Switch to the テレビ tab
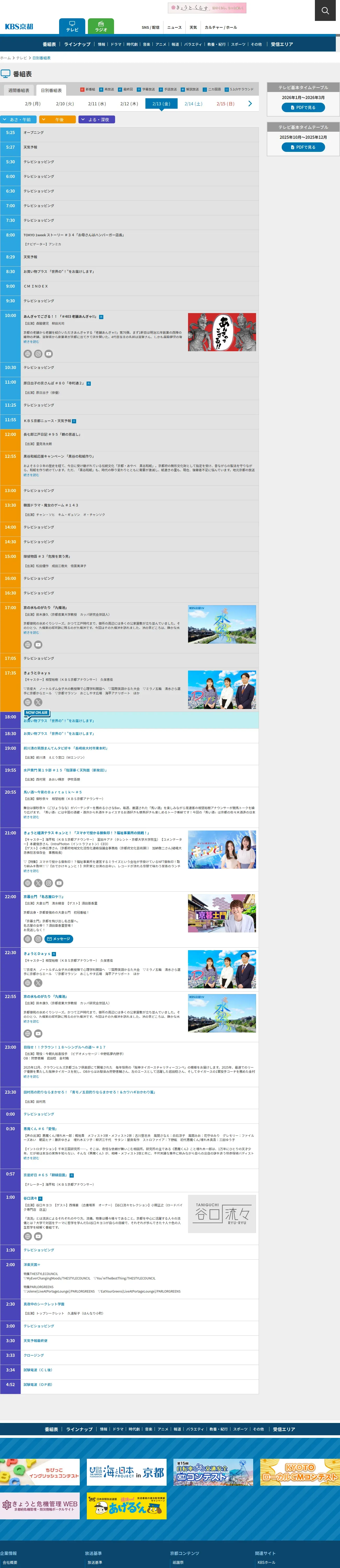The image size is (340, 1568). (72, 26)
